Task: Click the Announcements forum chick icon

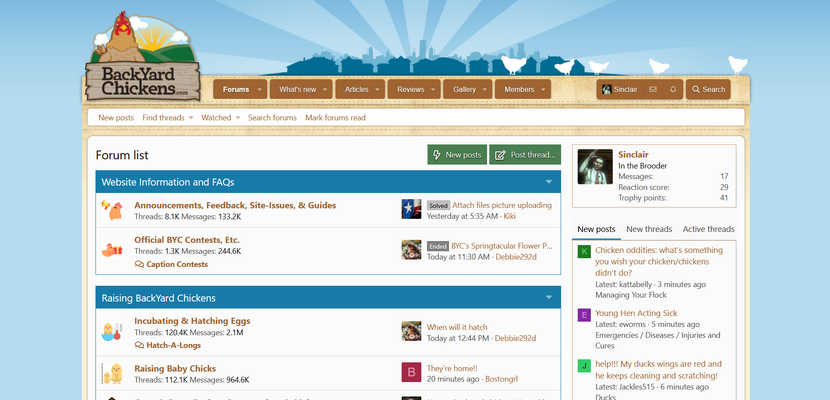Action: pyautogui.click(x=112, y=210)
